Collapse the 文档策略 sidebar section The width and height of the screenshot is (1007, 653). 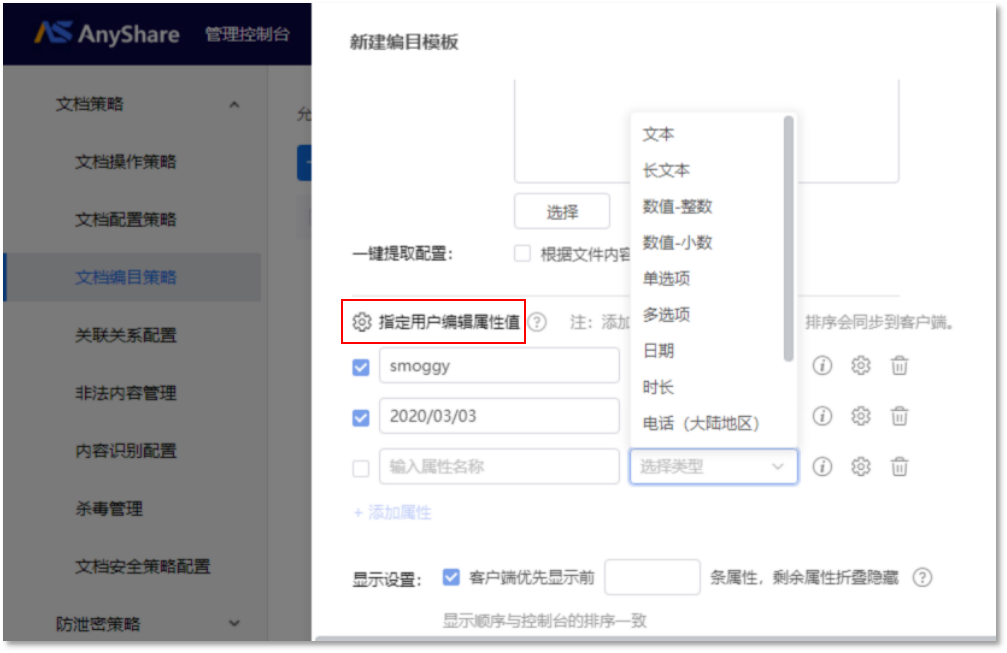[x=234, y=104]
